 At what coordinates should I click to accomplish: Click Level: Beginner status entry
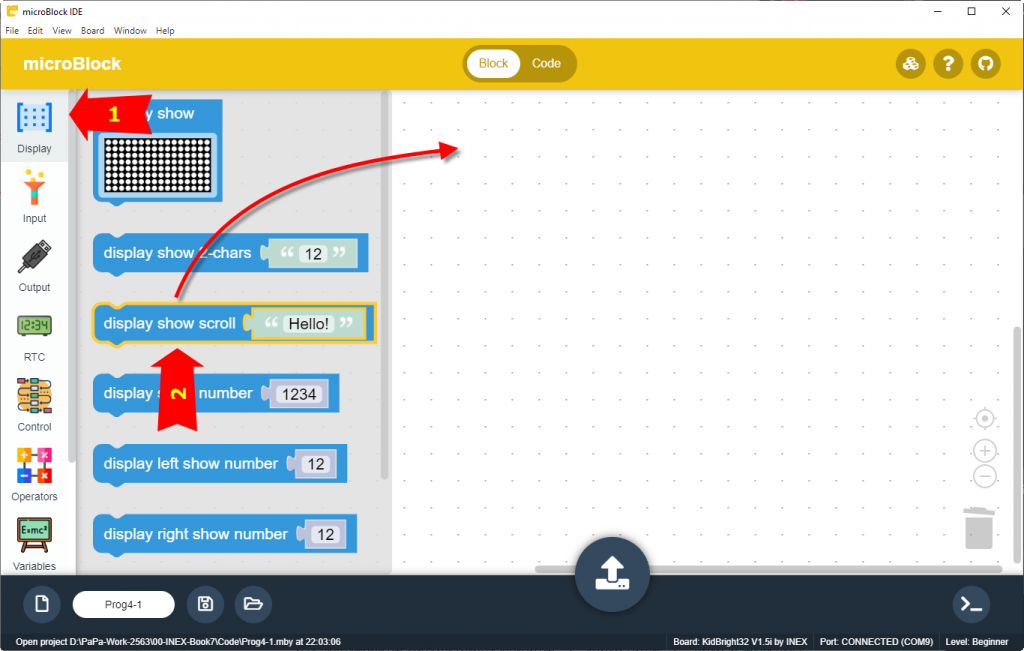click(976, 642)
